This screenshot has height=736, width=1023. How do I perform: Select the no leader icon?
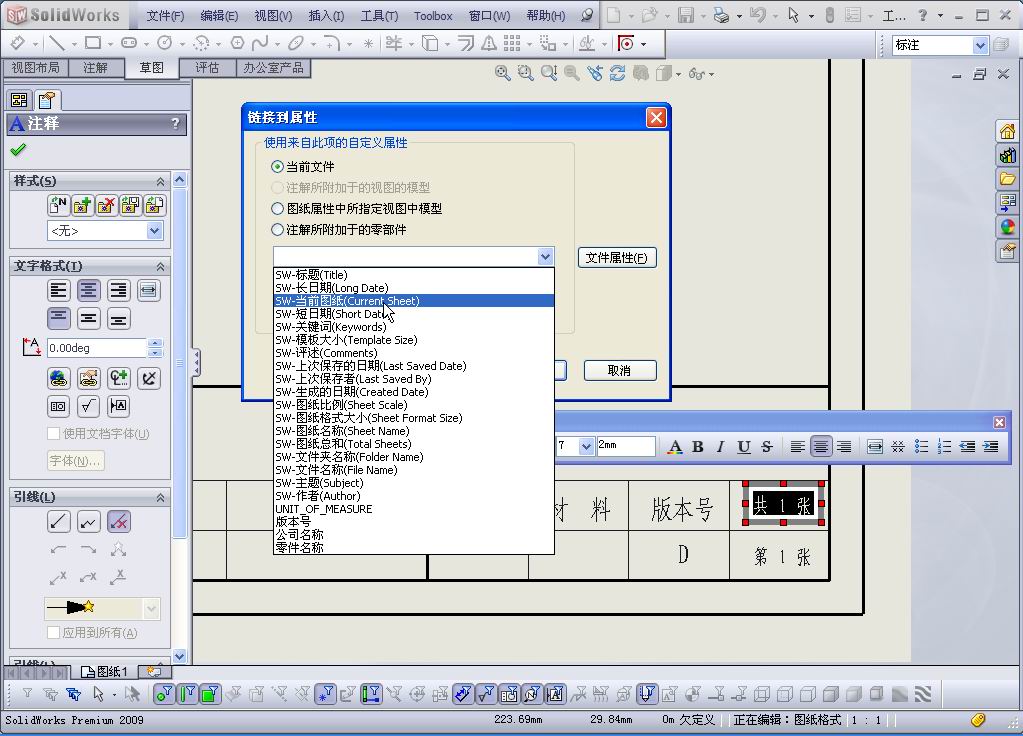pos(119,521)
